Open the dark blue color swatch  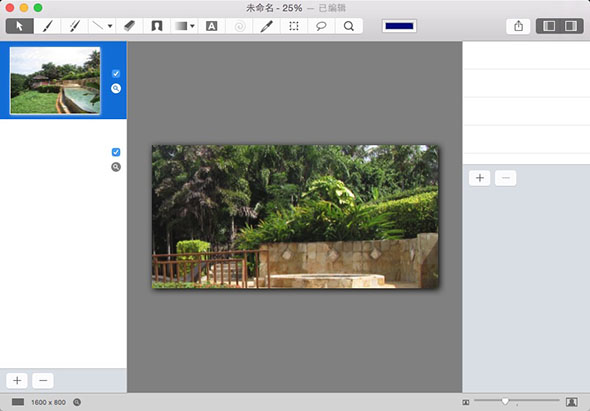(399, 26)
